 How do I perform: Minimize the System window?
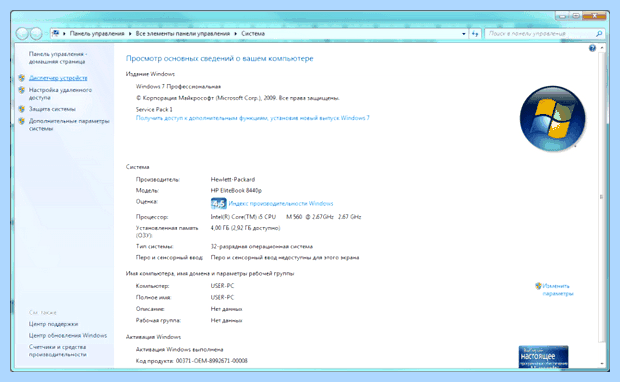point(562,16)
